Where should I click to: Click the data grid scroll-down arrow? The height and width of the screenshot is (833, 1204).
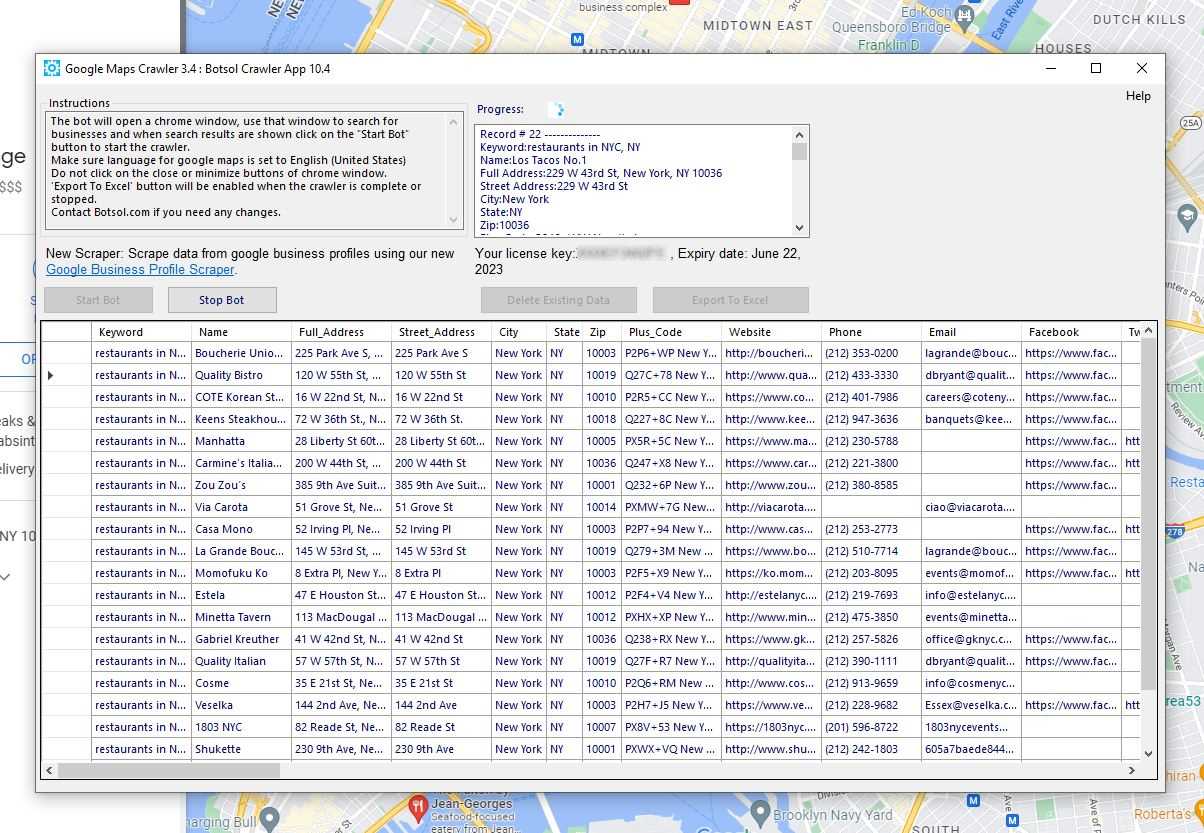(1148, 754)
